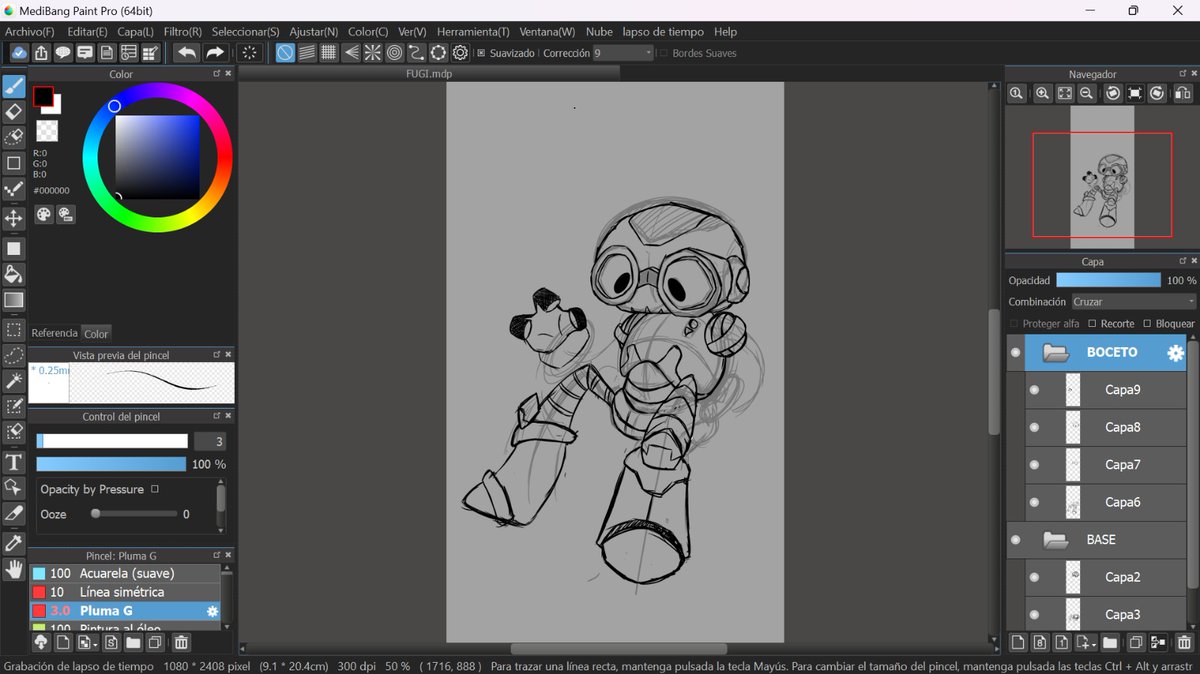1200x674 pixels.
Task: Select layer Capa3
Action: pos(1106,614)
